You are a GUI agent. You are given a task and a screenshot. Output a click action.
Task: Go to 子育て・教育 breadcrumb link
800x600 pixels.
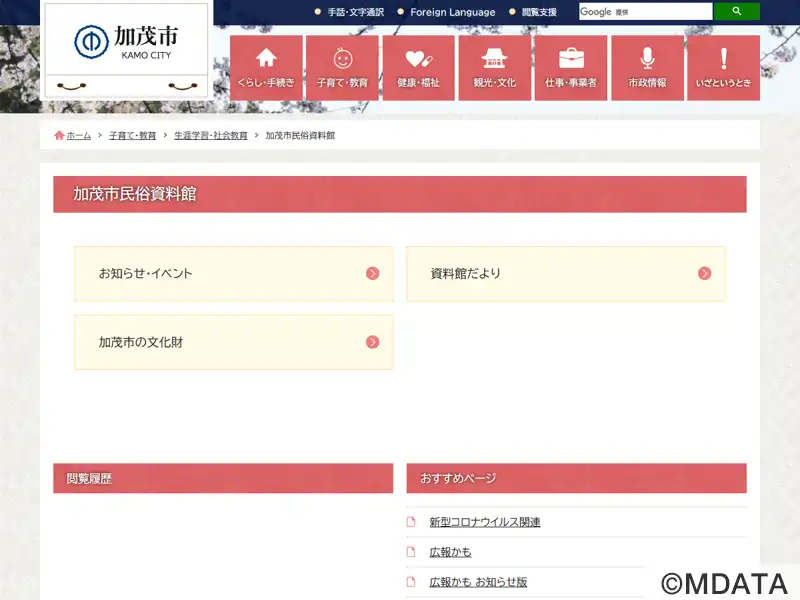(133, 135)
